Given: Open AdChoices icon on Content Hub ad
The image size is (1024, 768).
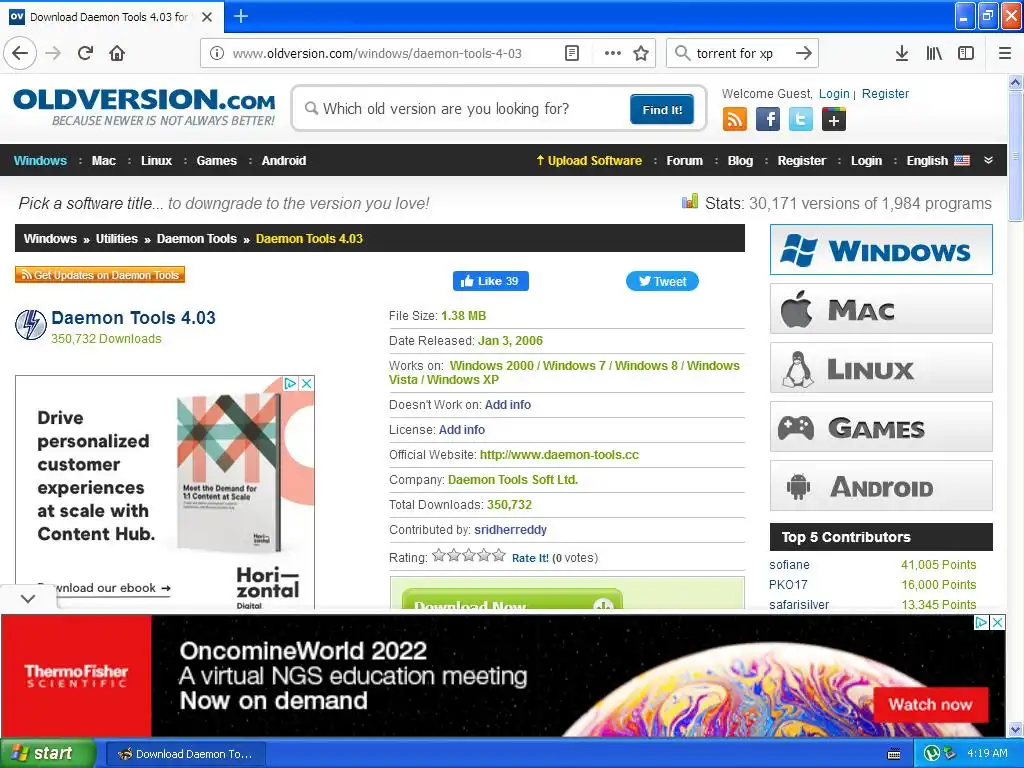Looking at the screenshot, I should 290,383.
